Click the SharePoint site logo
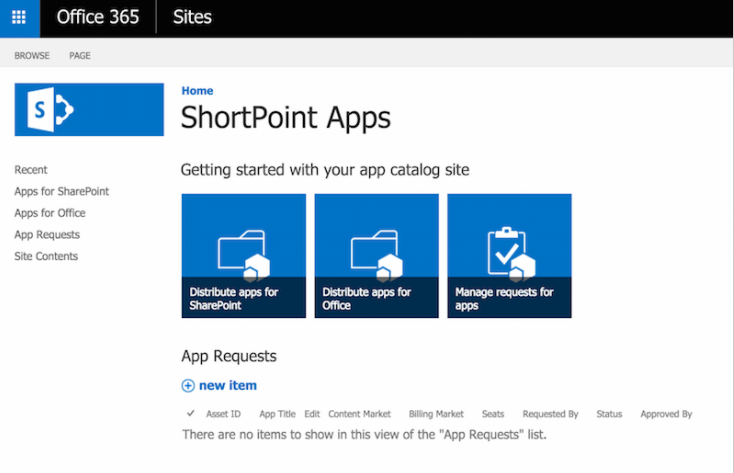This screenshot has height=473, width=734. coord(89,110)
